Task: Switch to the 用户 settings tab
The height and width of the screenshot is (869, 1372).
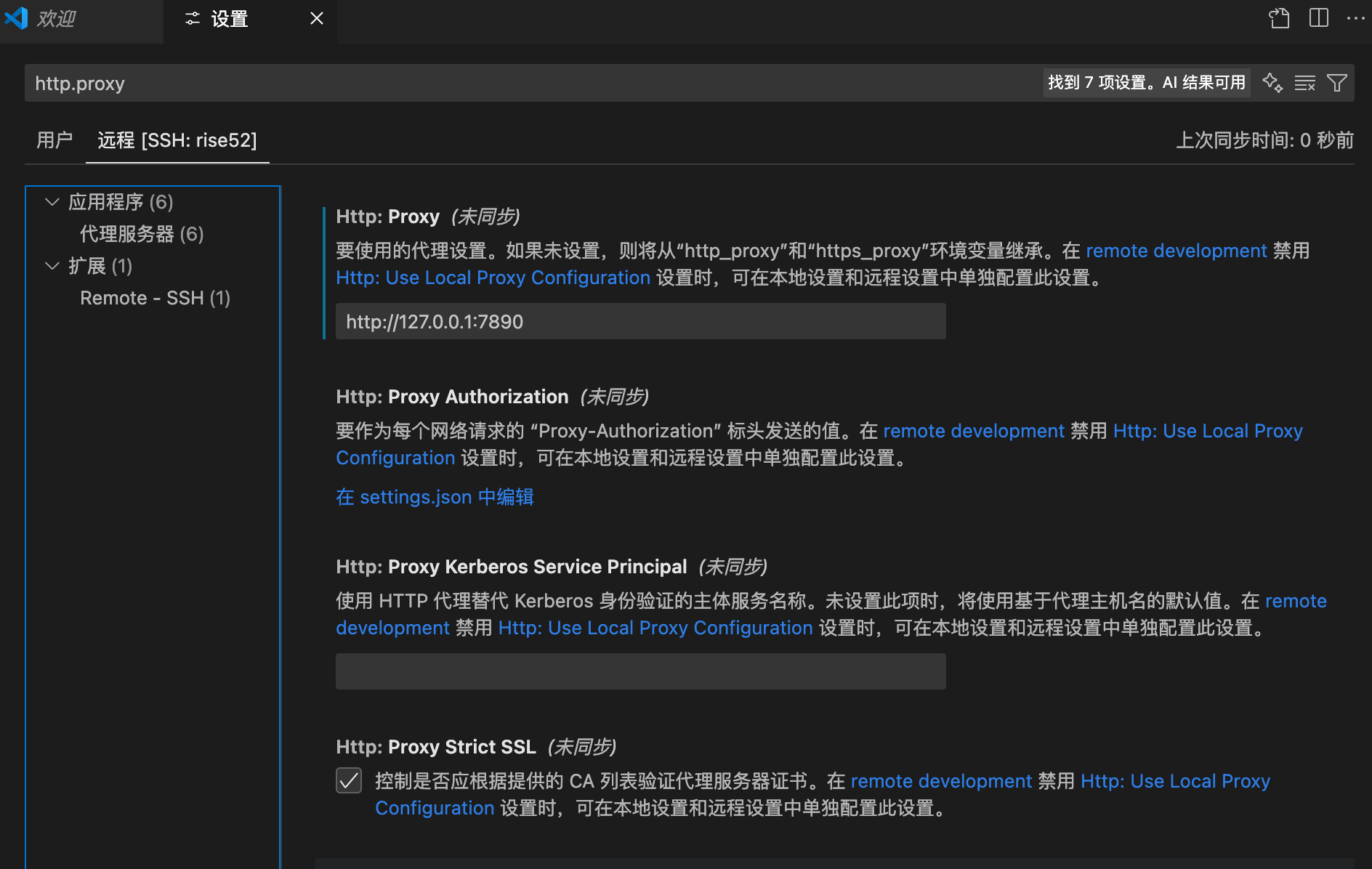Action: point(54,140)
